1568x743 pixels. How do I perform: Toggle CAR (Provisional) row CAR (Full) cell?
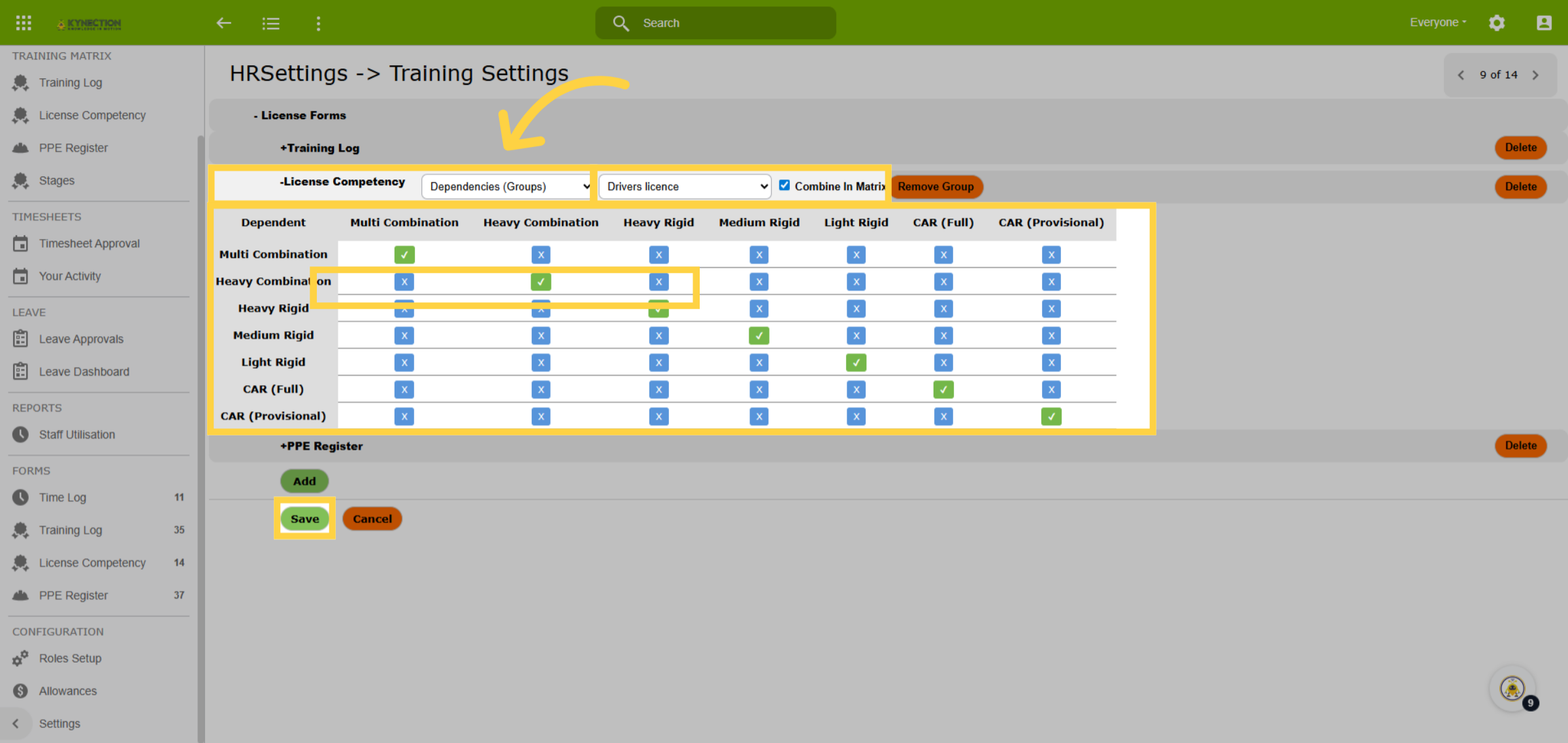pyautogui.click(x=943, y=417)
